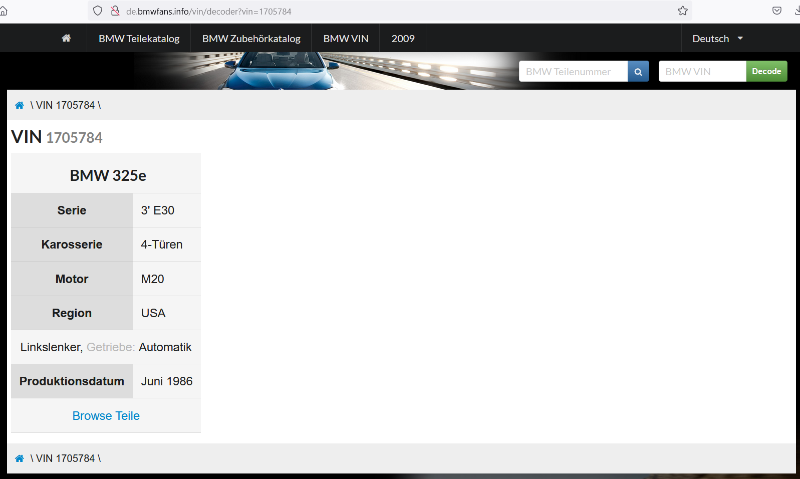This screenshot has height=479, width=800.
Task: Open the BMW Teilekatalog menu
Action: (138, 38)
